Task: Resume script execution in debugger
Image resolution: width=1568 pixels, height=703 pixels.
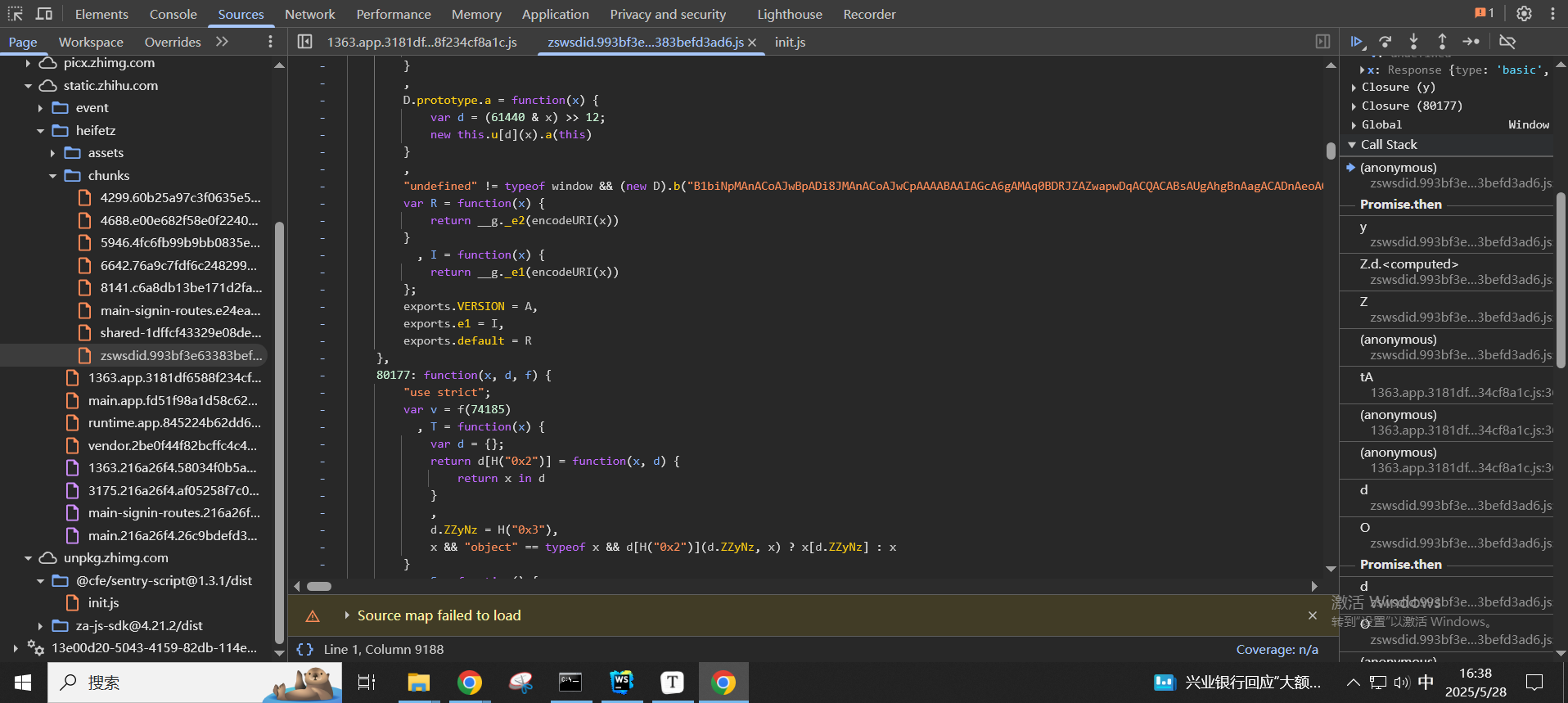Action: pos(1356,42)
